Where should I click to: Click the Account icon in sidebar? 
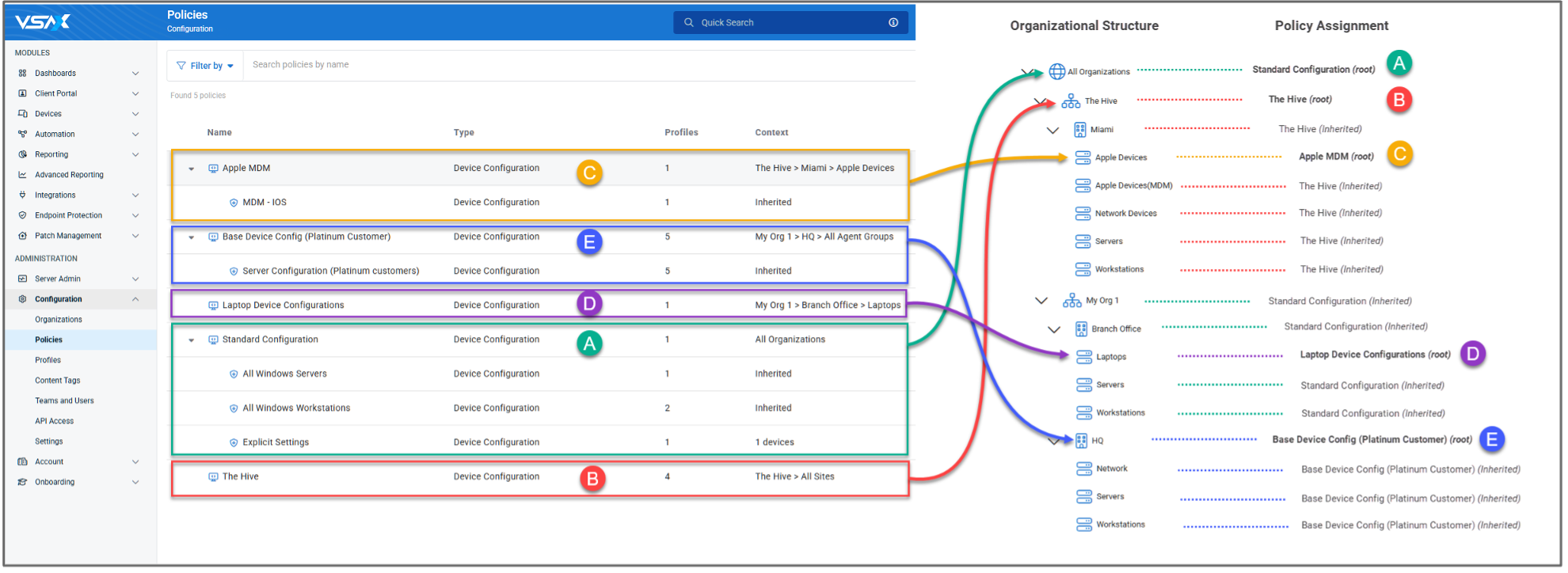(x=22, y=461)
